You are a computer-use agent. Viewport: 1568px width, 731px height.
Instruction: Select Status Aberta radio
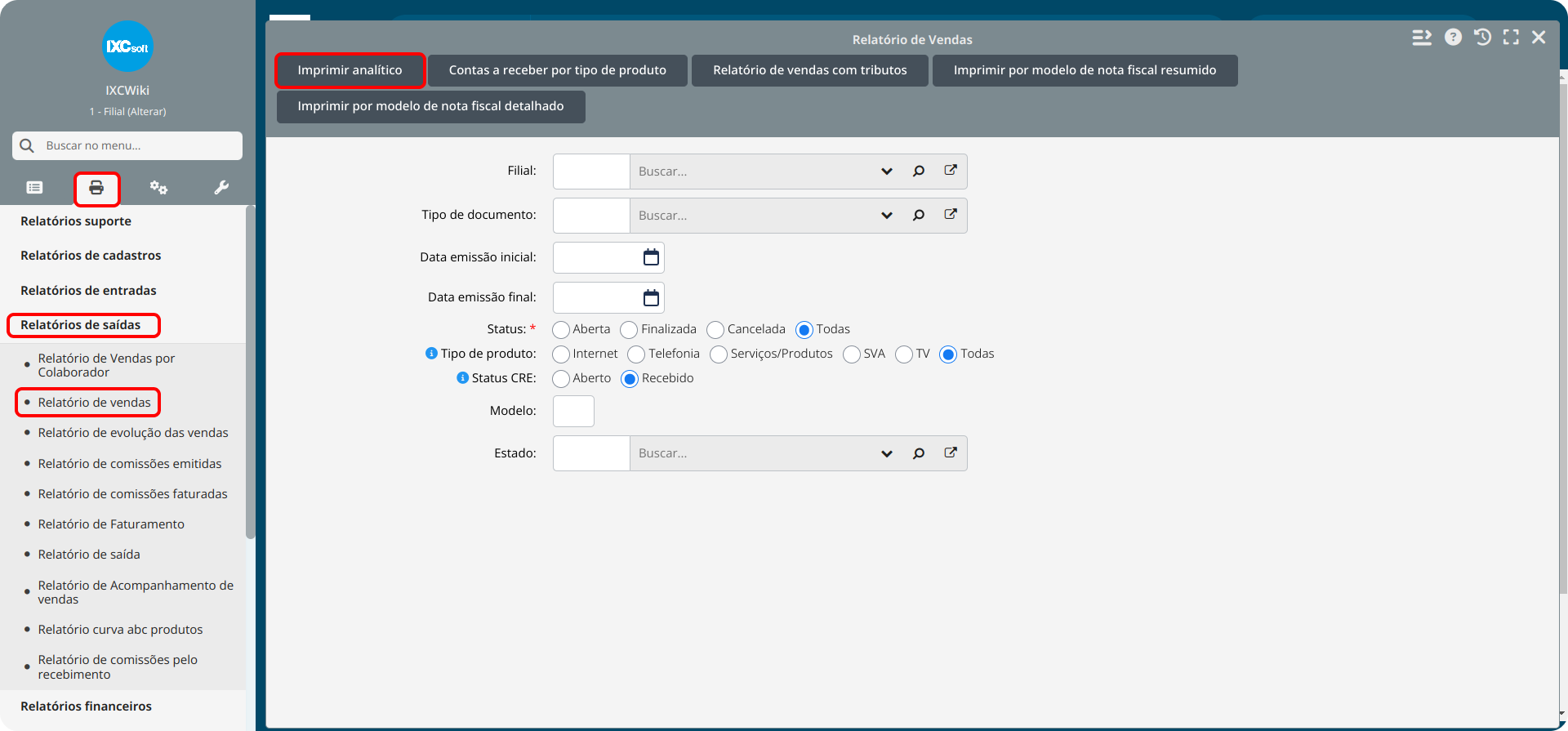pos(561,330)
